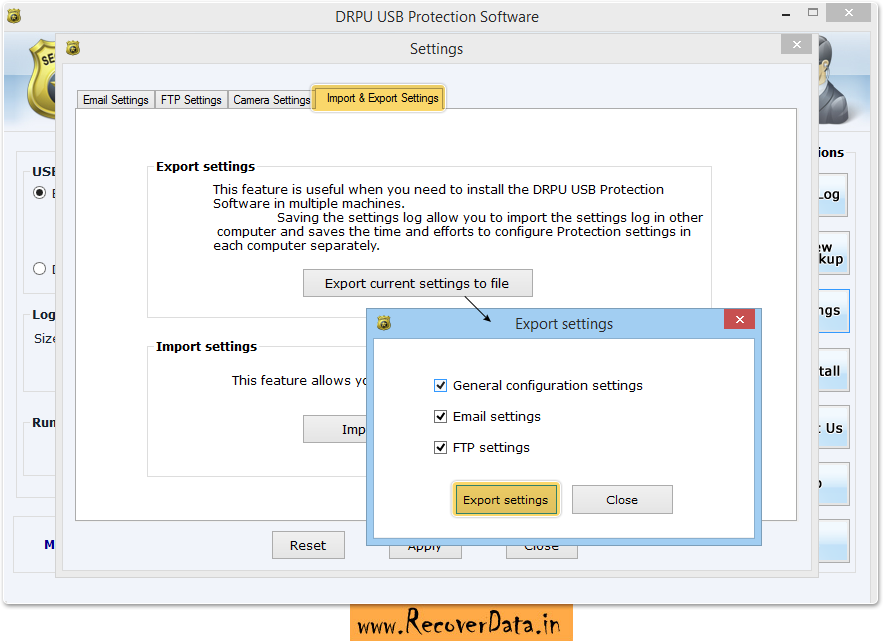This screenshot has width=883, height=641.
Task: Uncheck the Email settings checkbox
Action: point(440,416)
